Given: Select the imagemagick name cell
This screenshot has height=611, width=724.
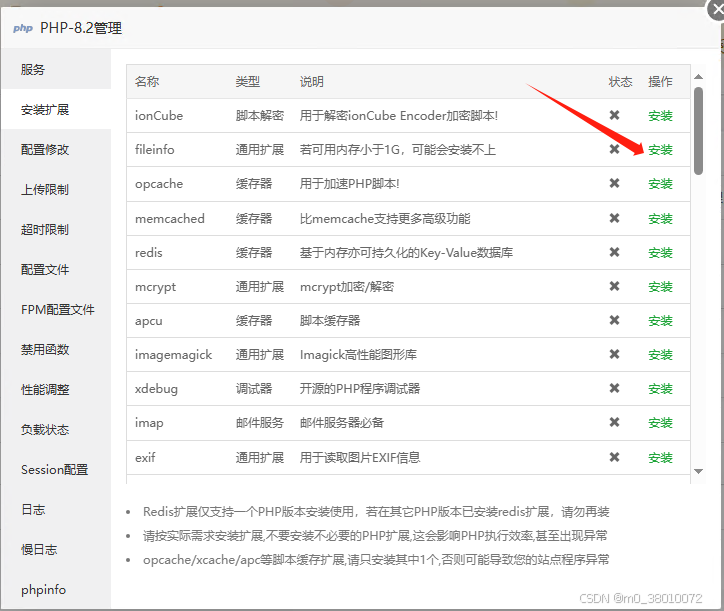Looking at the screenshot, I should [x=173, y=355].
